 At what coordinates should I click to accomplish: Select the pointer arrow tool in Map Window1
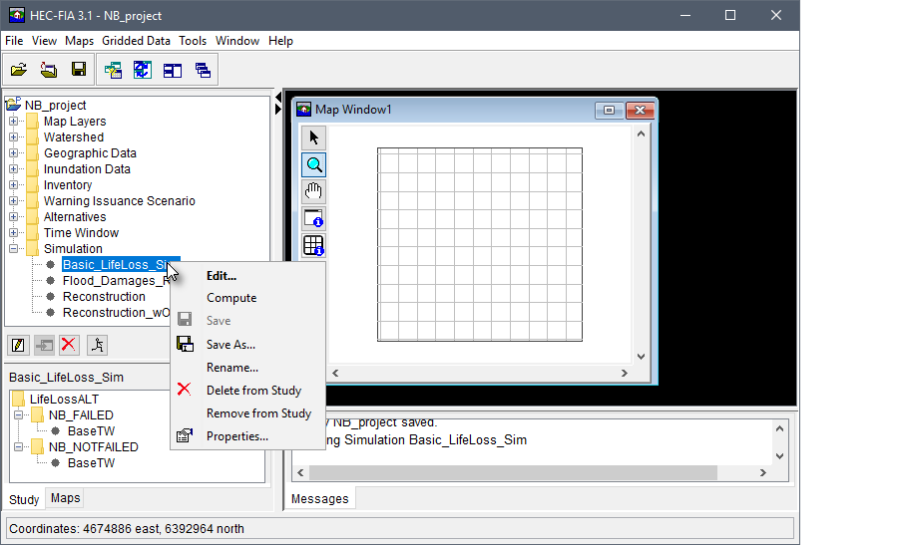(313, 138)
